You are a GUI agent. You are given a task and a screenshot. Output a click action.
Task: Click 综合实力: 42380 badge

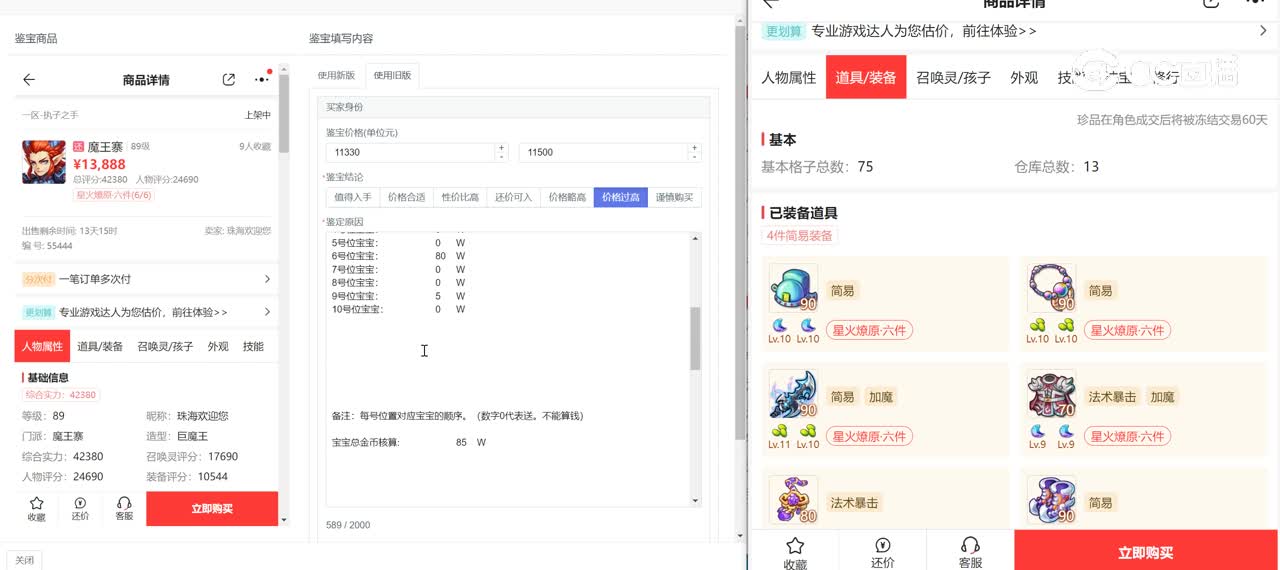click(x=61, y=395)
